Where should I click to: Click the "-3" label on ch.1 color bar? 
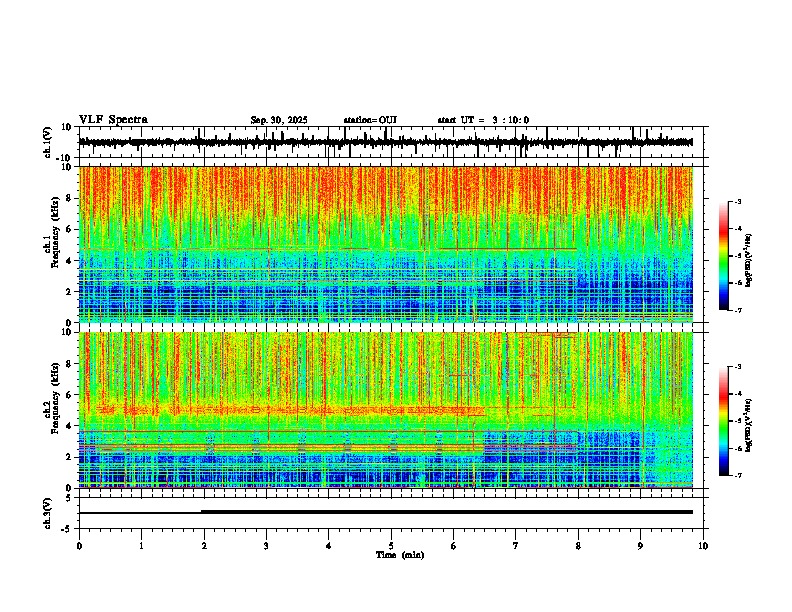[738, 201]
